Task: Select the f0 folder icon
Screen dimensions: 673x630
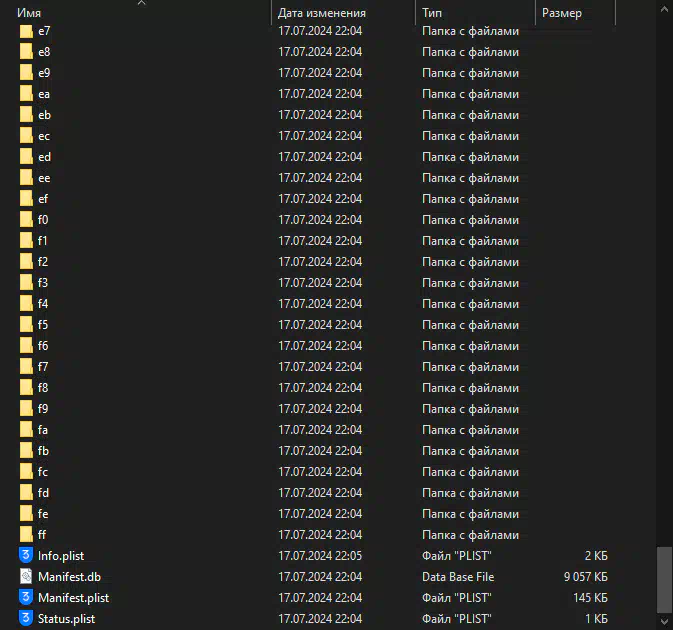Action: [26, 220]
